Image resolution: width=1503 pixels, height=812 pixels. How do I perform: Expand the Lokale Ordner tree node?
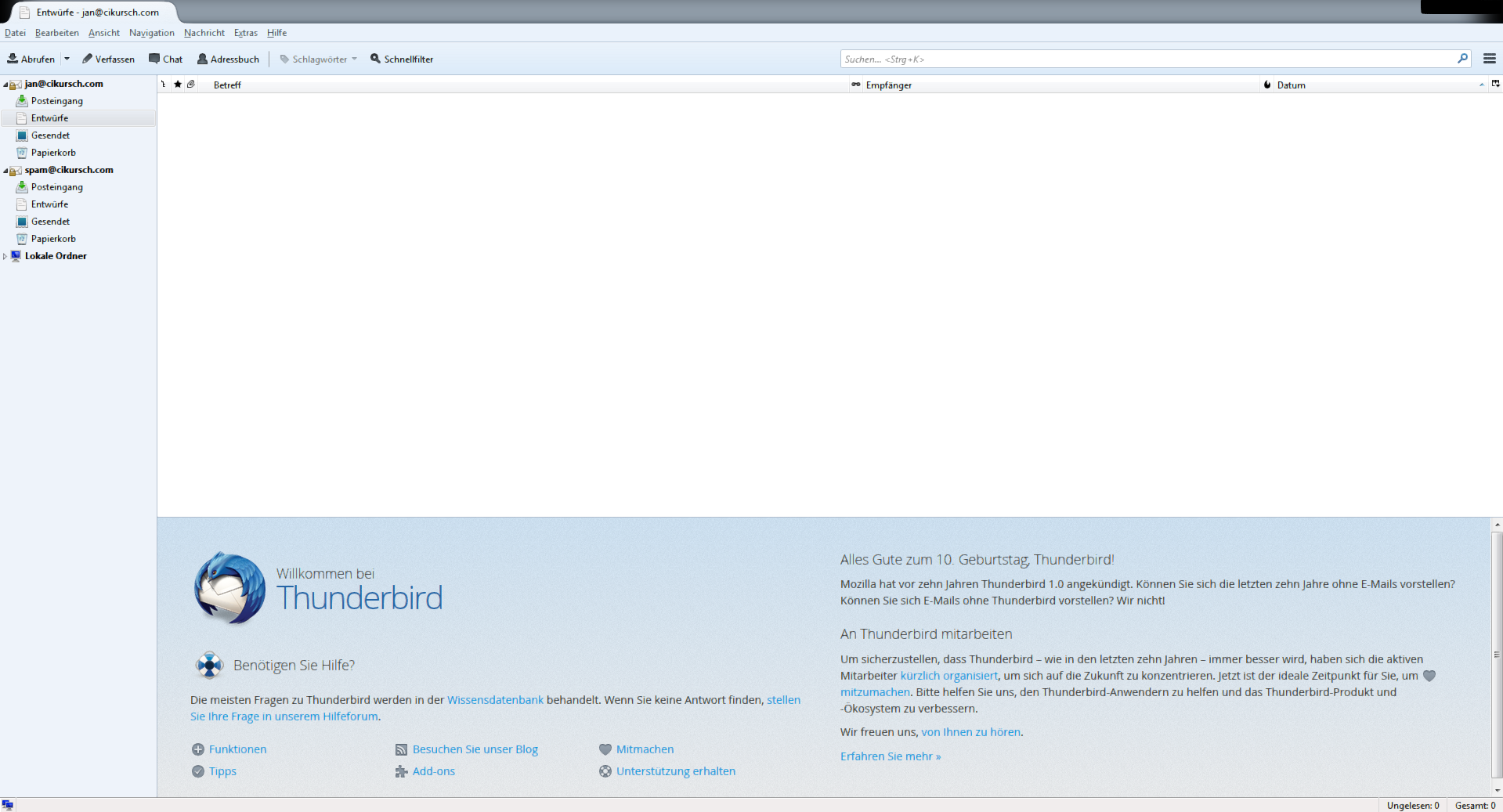pos(5,256)
